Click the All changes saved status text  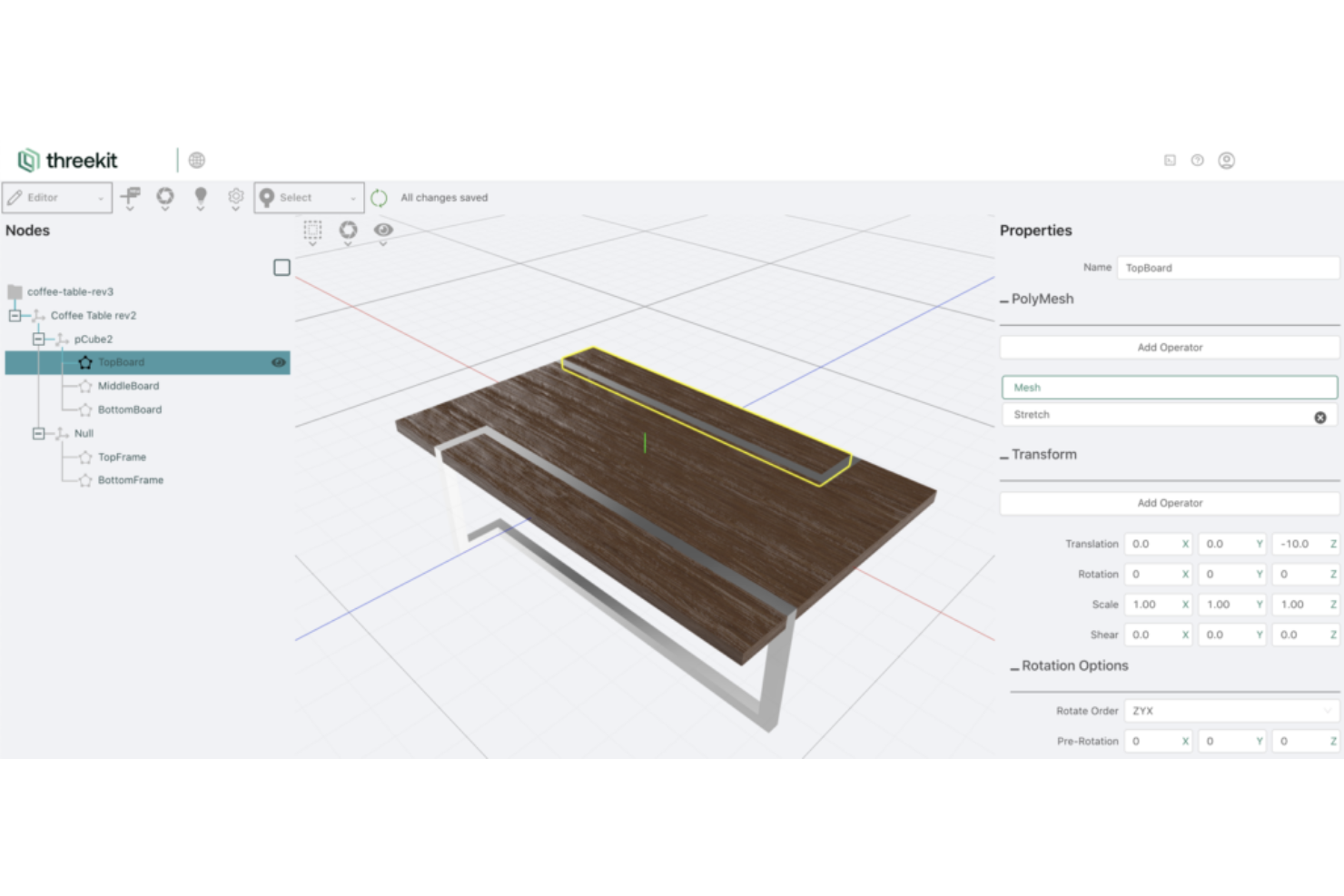(444, 198)
